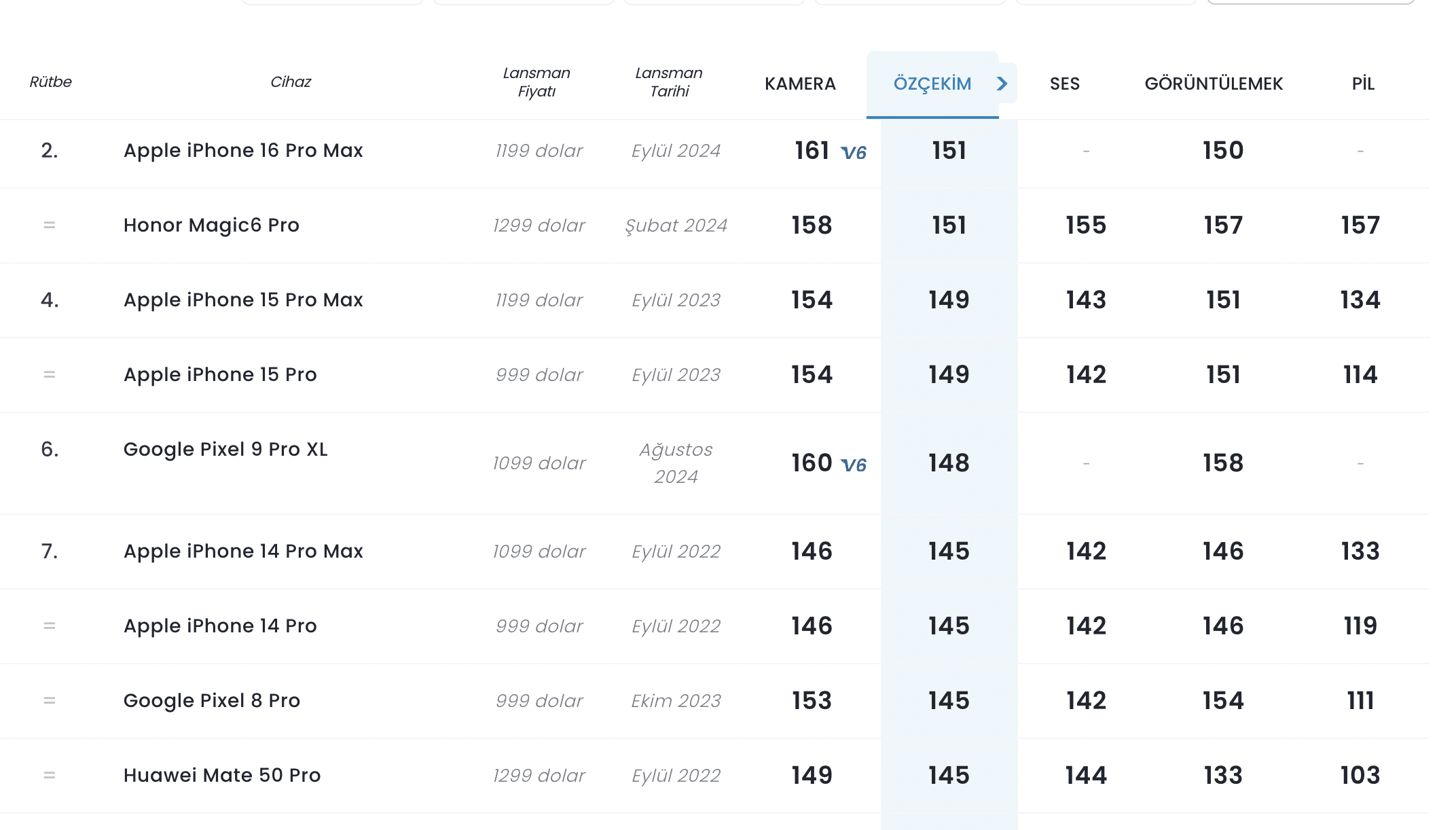Screen dimensions: 1456x830
Task: Open the GÖRÜNTÜLEMEK ranking tab
Action: pos(1214,84)
